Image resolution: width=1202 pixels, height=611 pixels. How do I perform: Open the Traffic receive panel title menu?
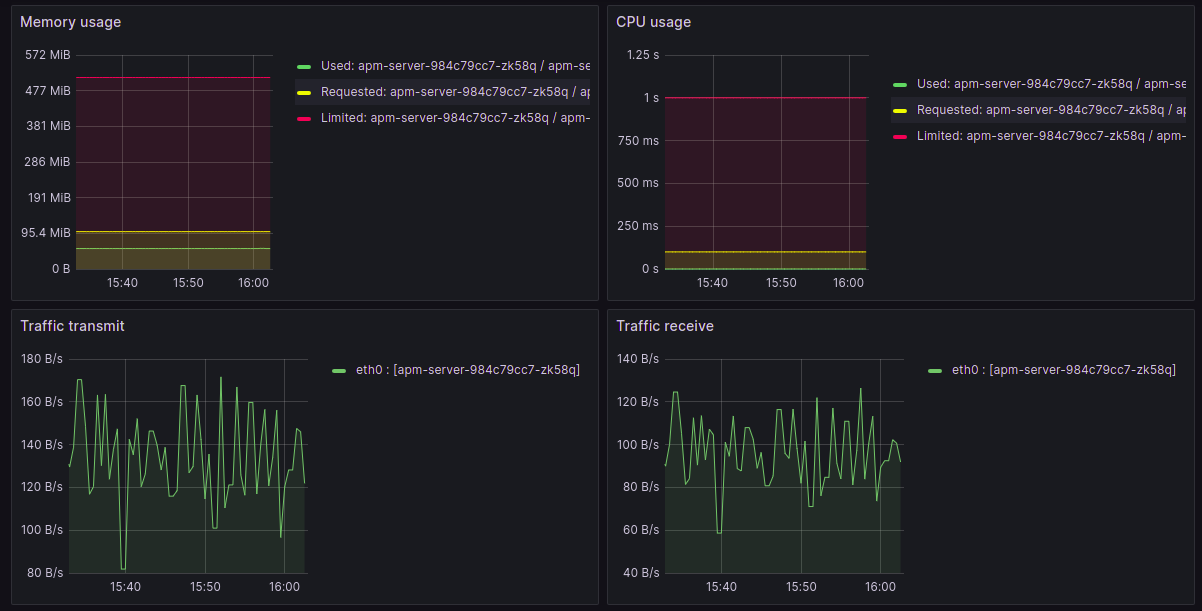665,326
